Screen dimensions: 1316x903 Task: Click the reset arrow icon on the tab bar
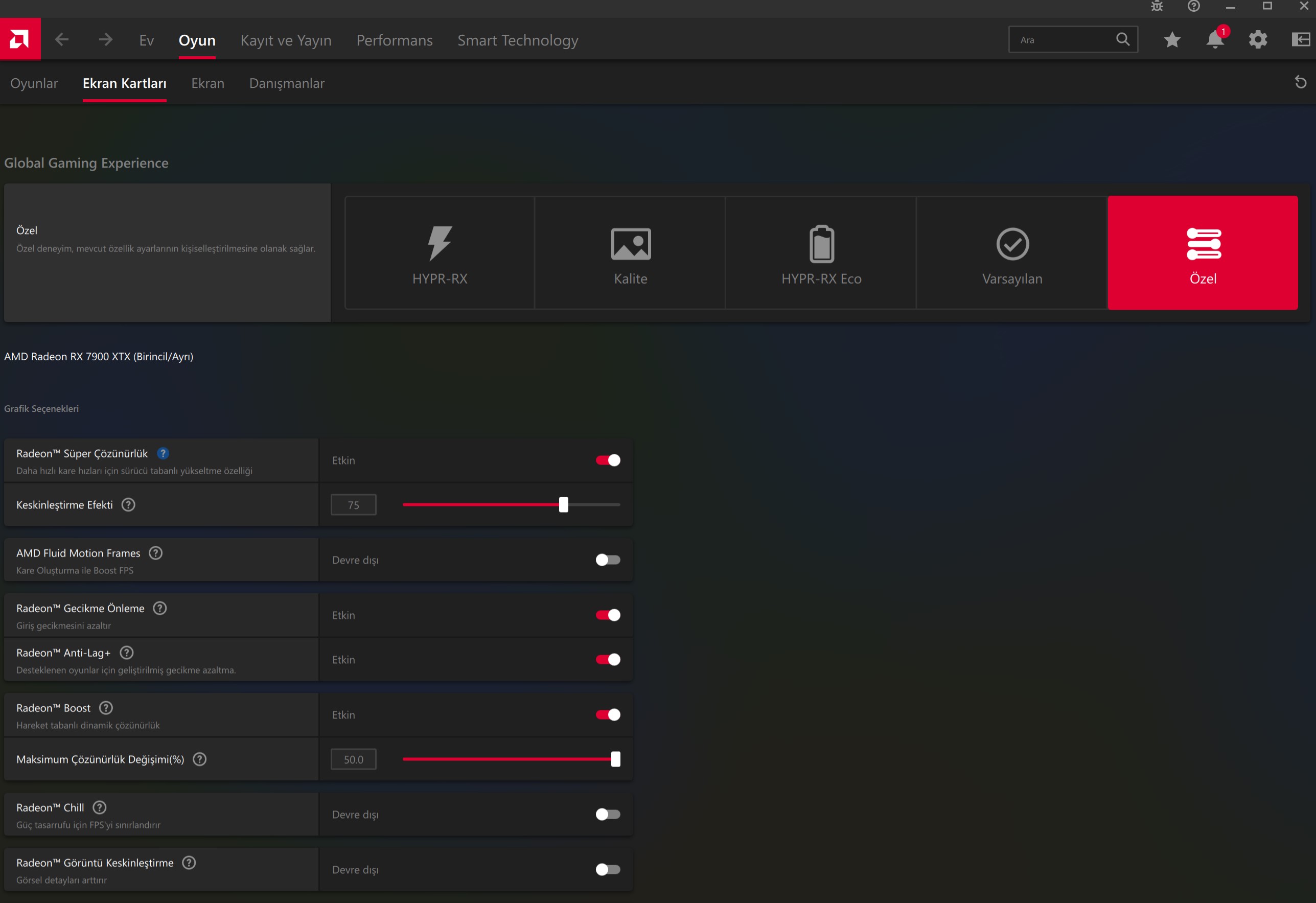point(1301,82)
